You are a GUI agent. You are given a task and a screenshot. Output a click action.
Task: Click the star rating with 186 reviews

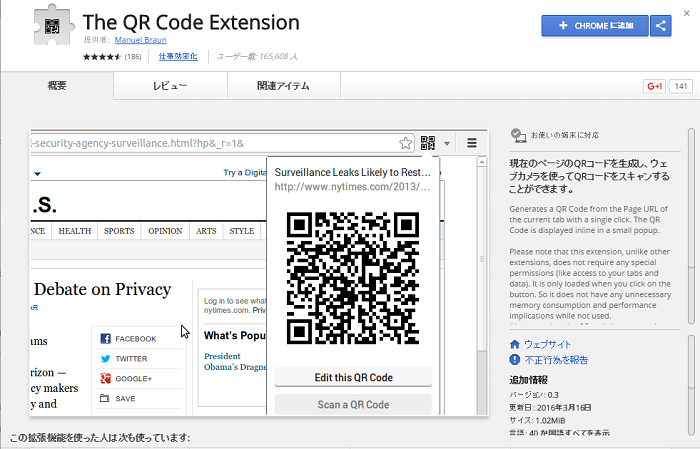pos(112,57)
